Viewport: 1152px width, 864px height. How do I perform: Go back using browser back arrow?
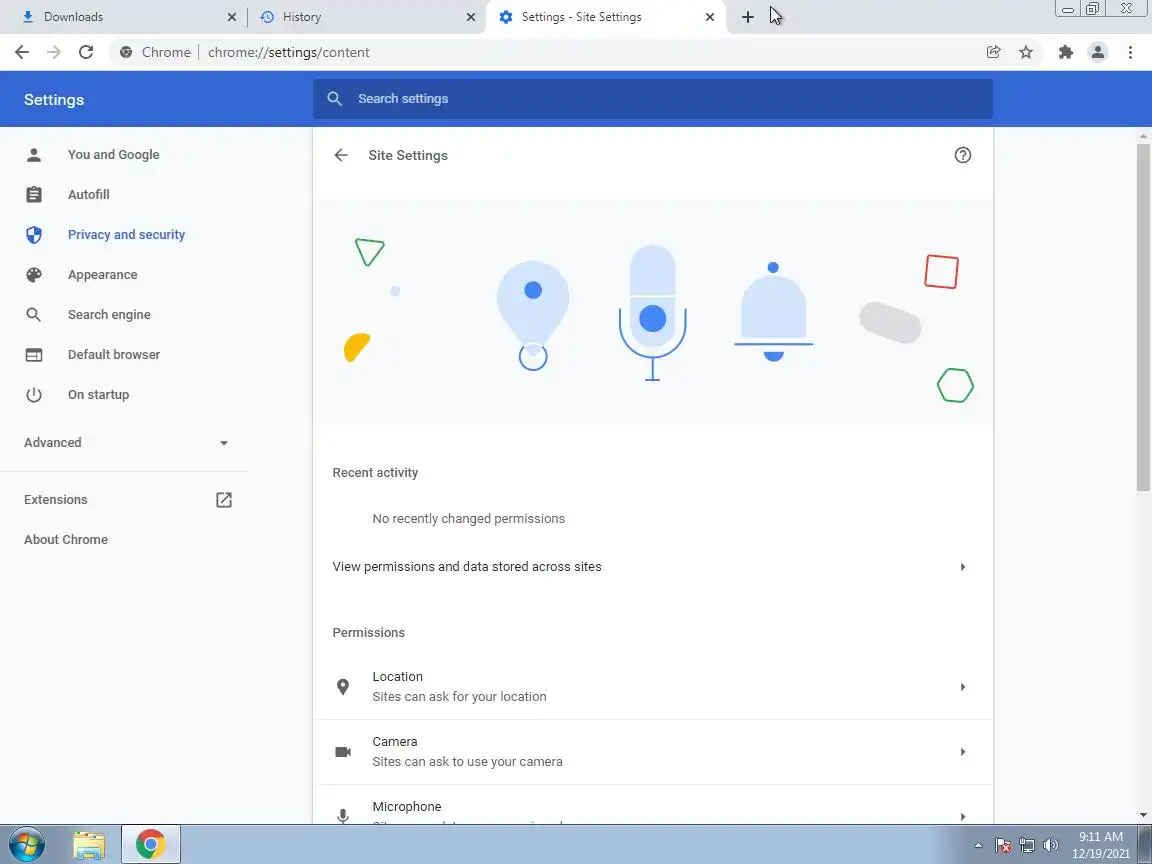point(22,52)
